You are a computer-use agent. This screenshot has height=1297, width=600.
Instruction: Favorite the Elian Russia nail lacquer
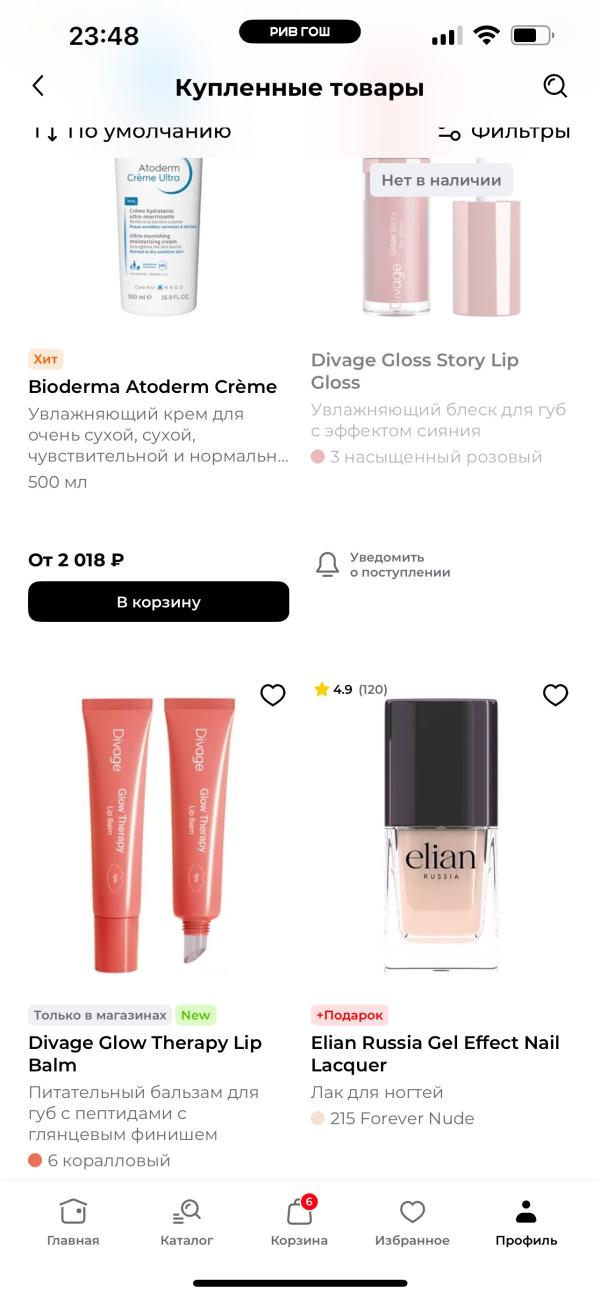pyautogui.click(x=555, y=695)
